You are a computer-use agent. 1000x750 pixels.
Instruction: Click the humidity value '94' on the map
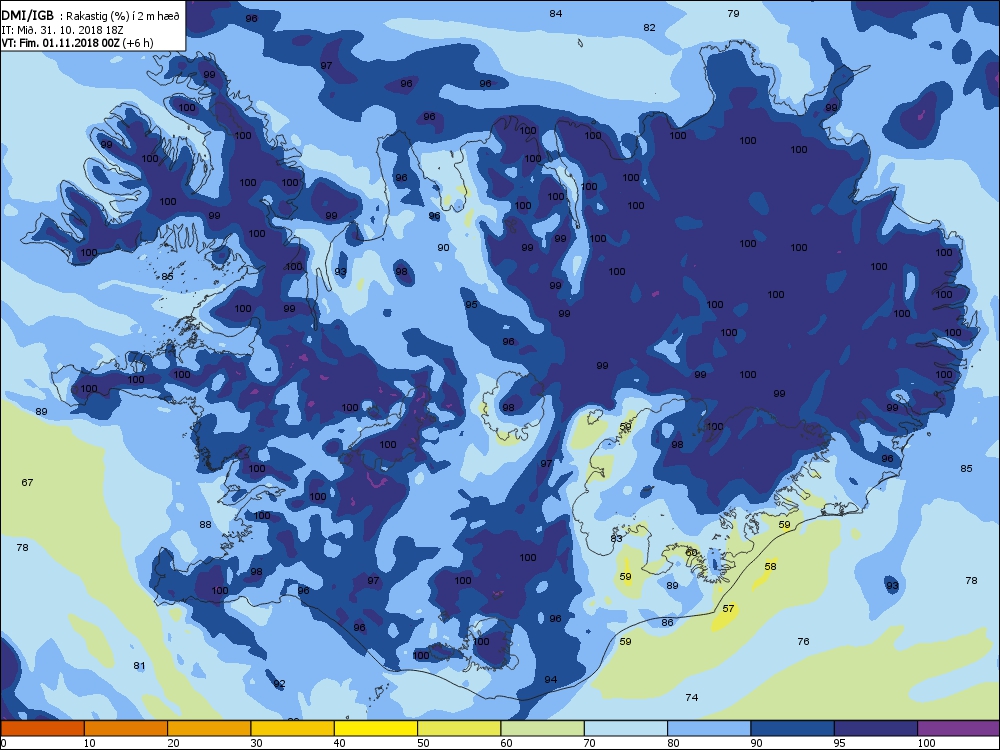(x=550, y=680)
